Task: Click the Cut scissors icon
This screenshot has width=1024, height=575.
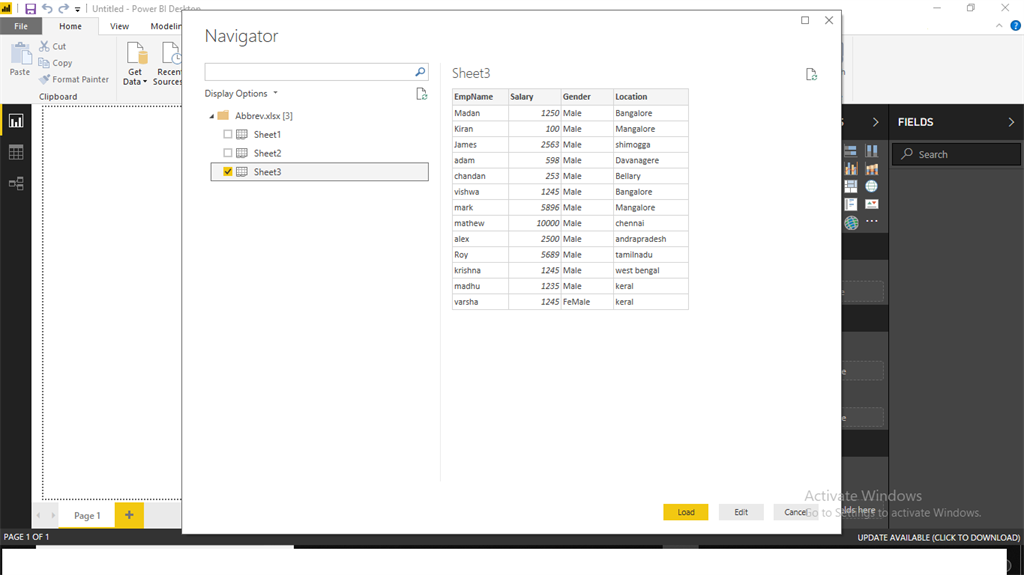Action: [44, 46]
